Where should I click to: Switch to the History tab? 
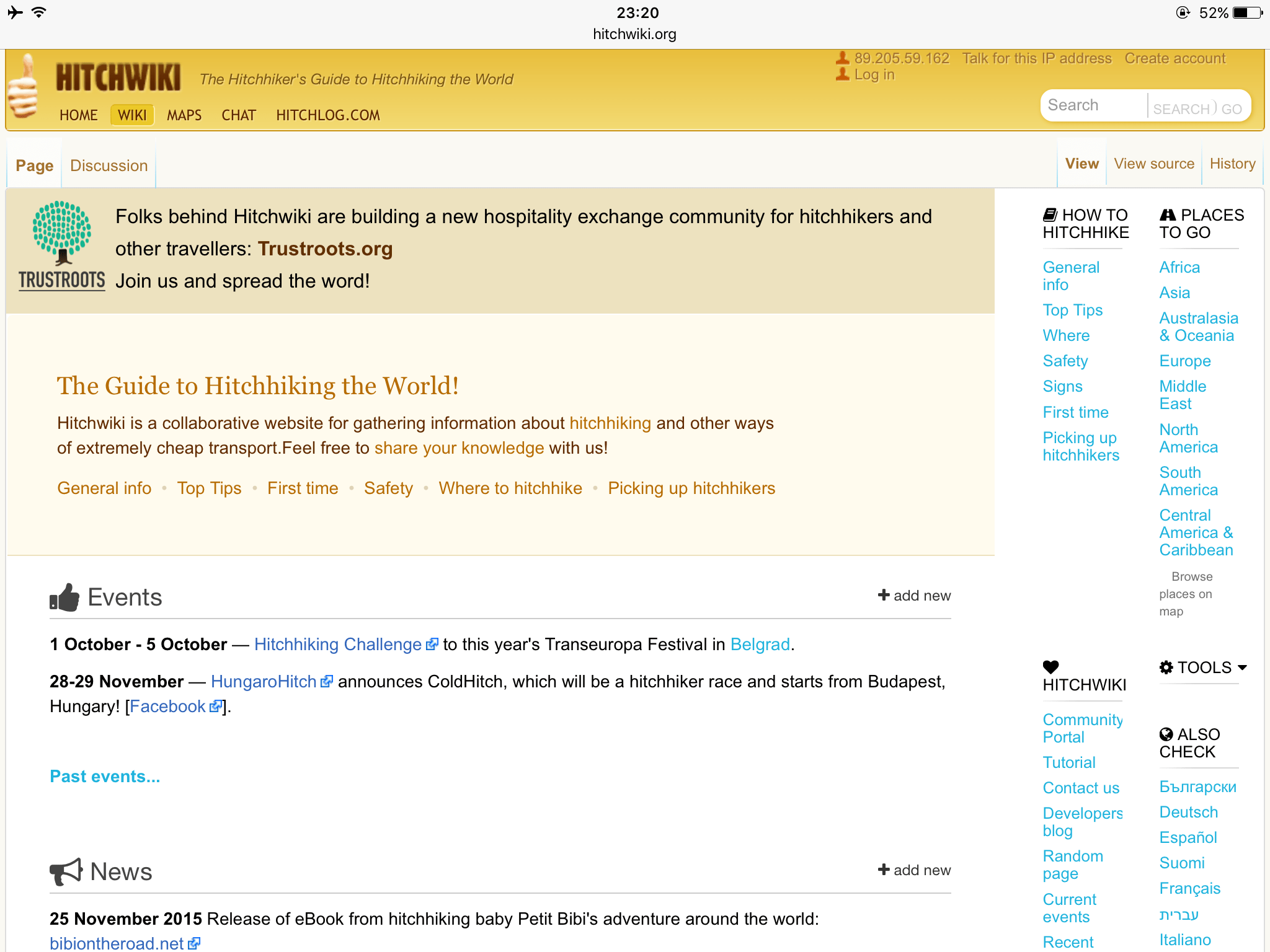click(x=1232, y=164)
